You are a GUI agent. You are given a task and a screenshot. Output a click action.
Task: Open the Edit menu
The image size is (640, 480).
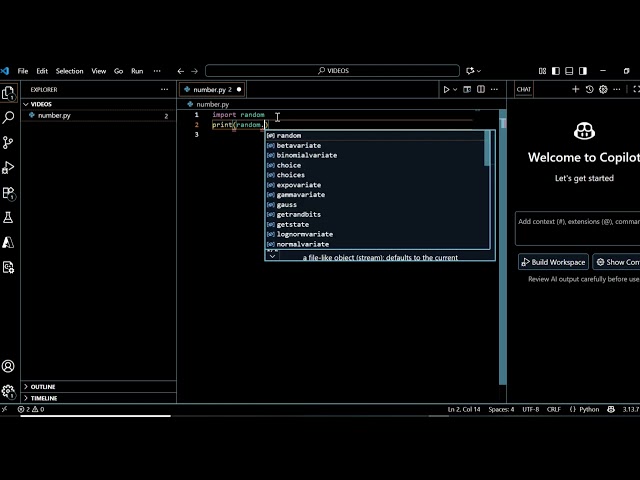42,71
